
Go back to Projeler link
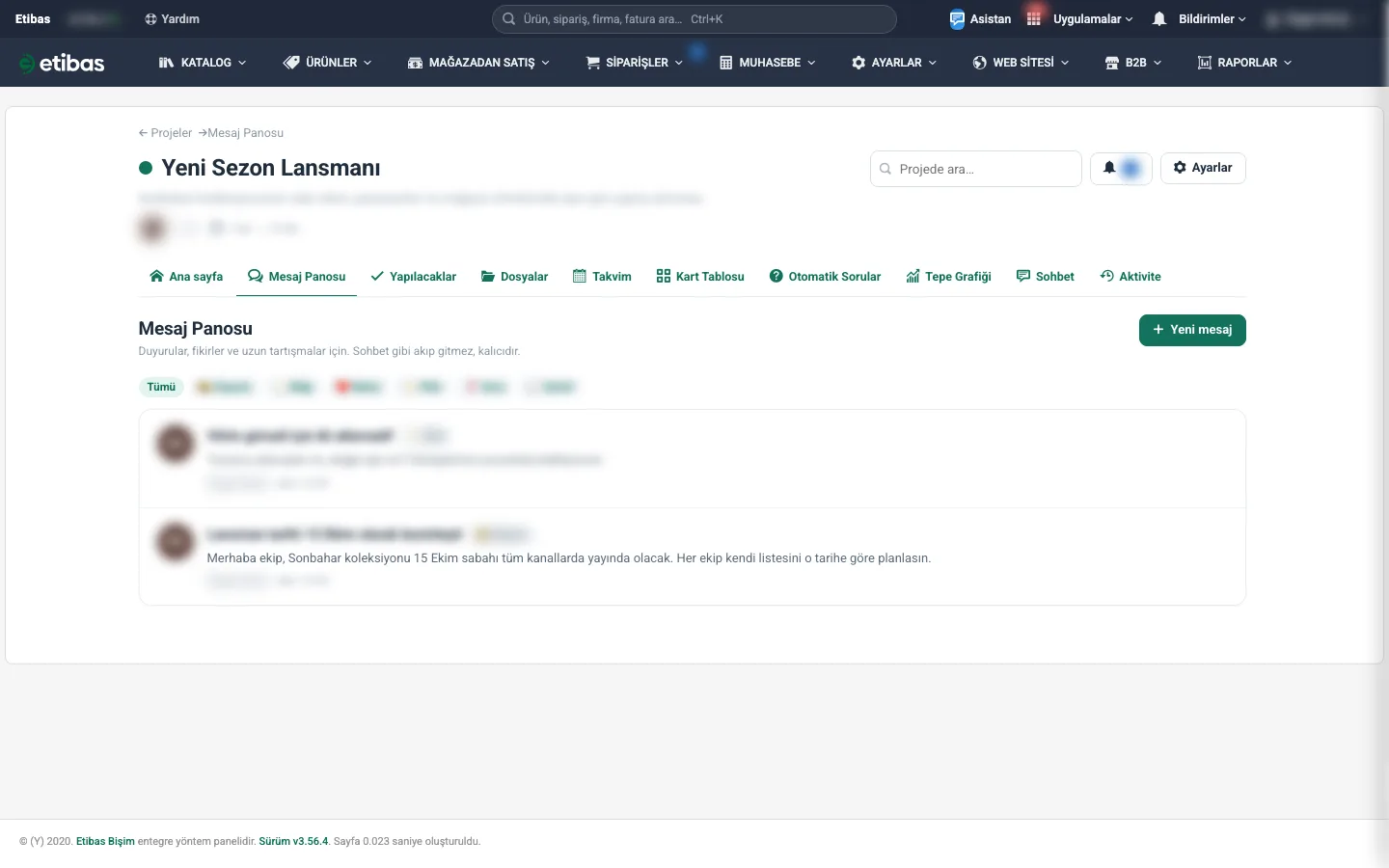[x=165, y=133]
